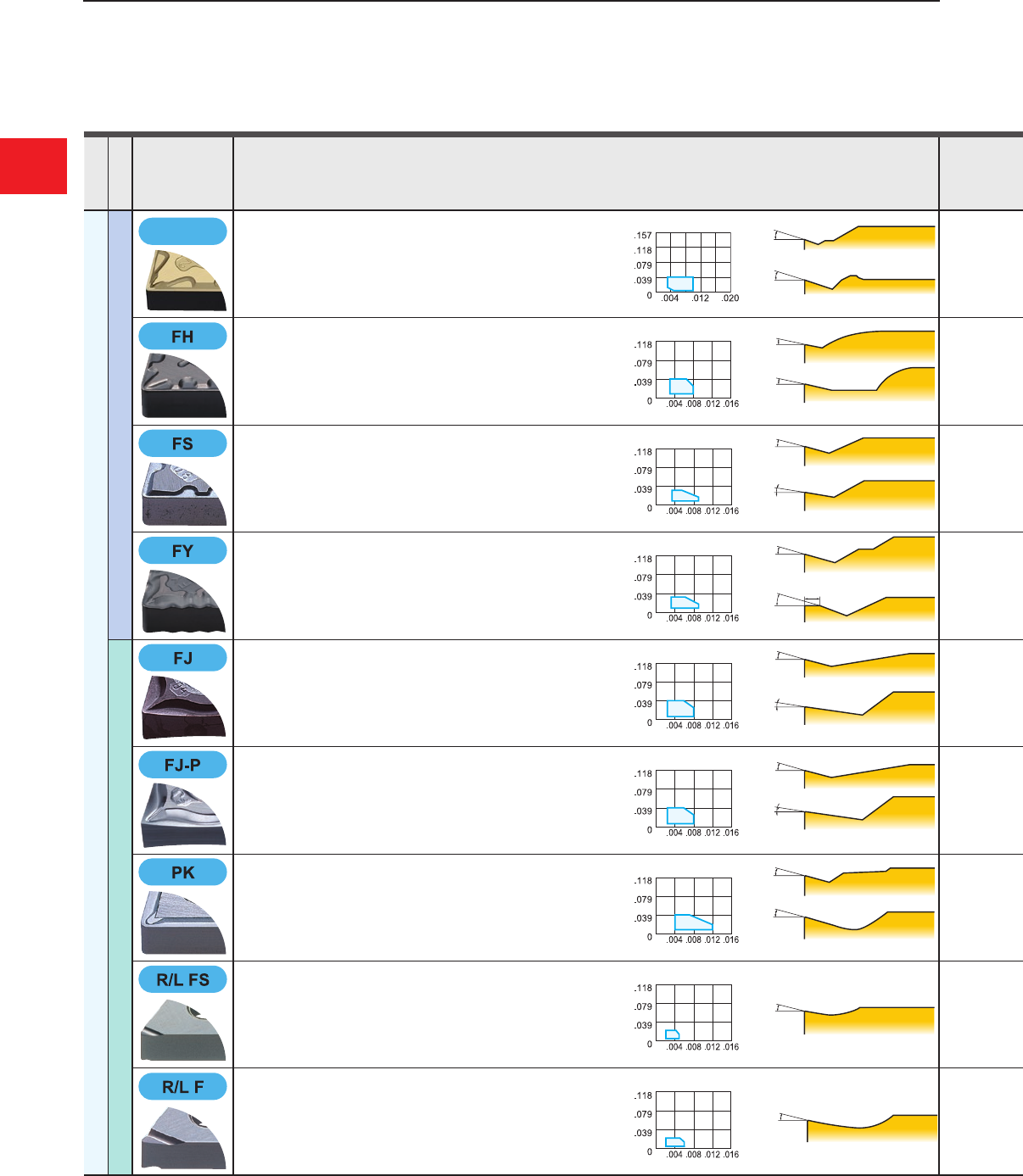1023x1176 pixels.
Task: Click the R/L F insert photo
Action: click(x=183, y=1136)
